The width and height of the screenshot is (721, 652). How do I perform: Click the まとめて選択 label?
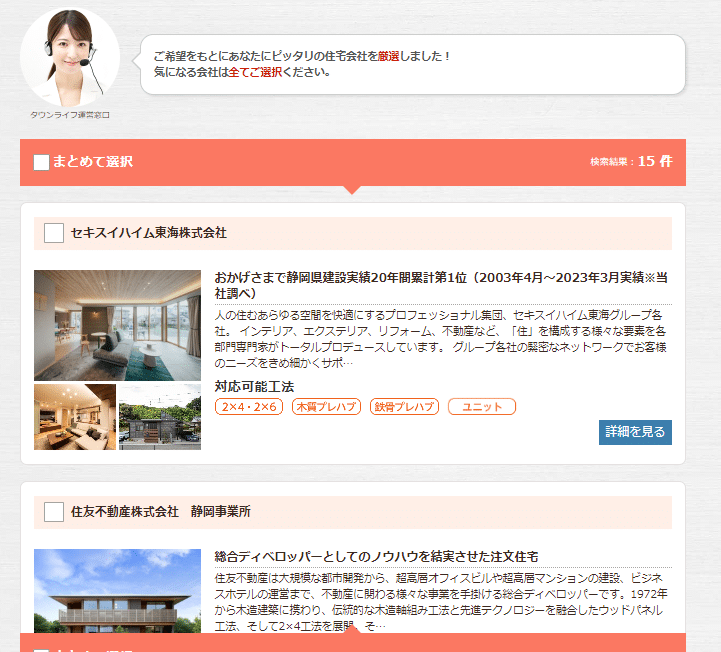[92, 162]
